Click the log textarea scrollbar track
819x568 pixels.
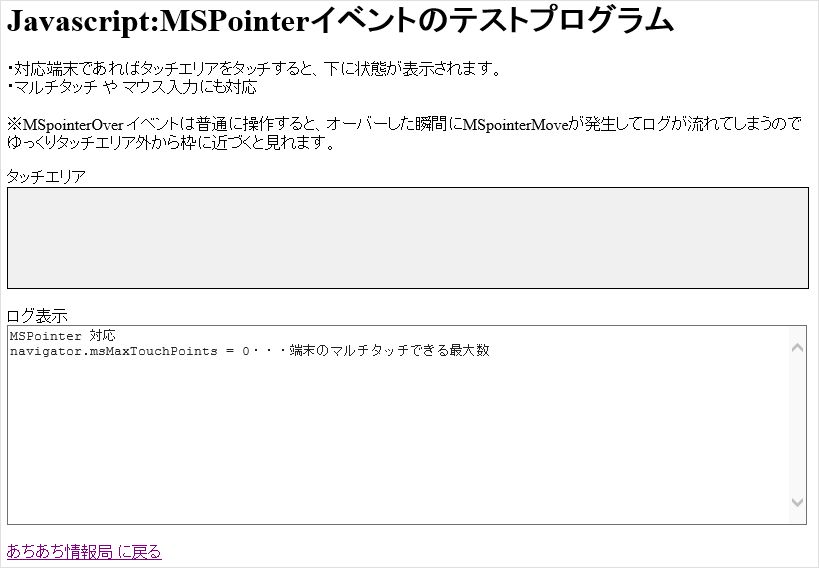(797, 425)
